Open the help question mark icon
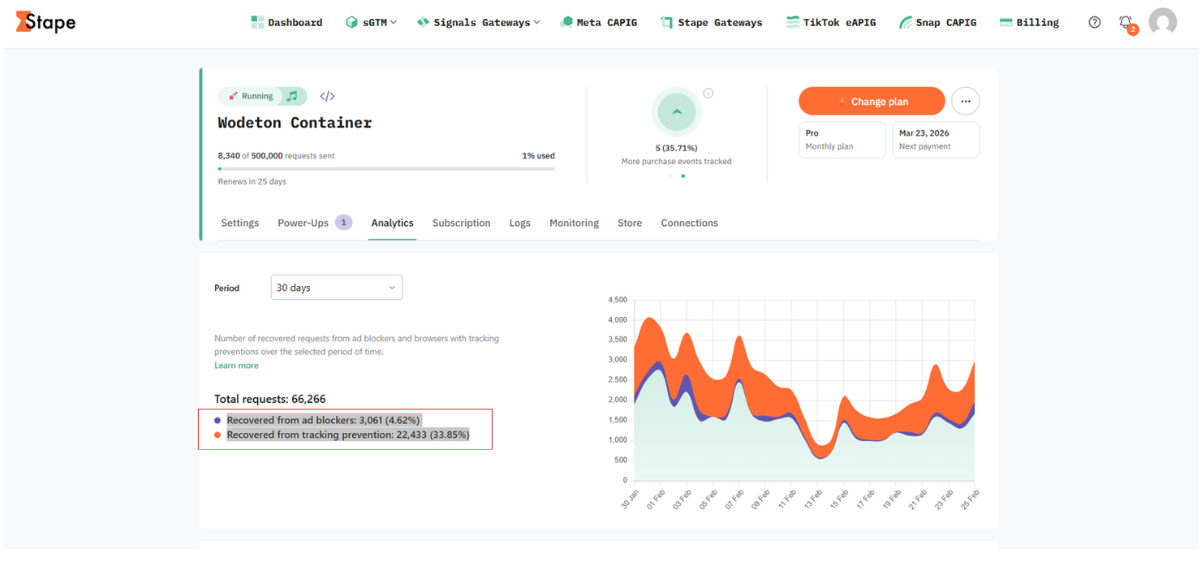Image resolution: width=1200 pixels, height=570 pixels. (x=1095, y=22)
